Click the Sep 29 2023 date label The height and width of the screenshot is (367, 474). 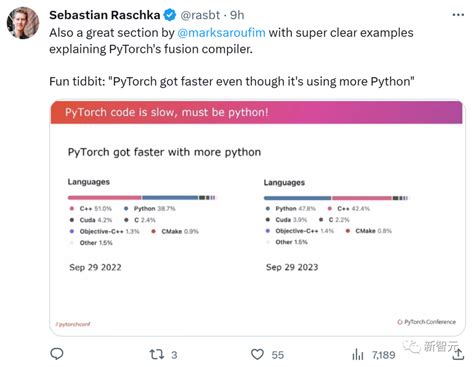click(x=292, y=267)
